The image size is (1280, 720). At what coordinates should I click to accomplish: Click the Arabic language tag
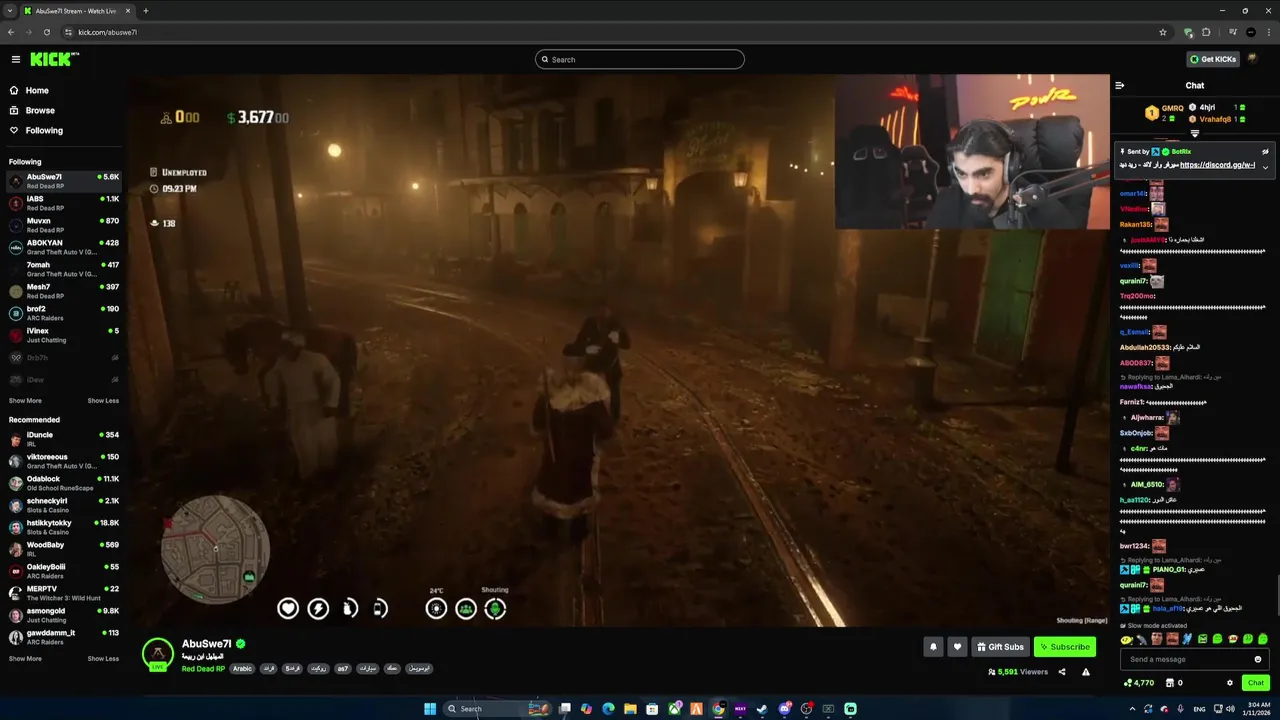coord(243,668)
